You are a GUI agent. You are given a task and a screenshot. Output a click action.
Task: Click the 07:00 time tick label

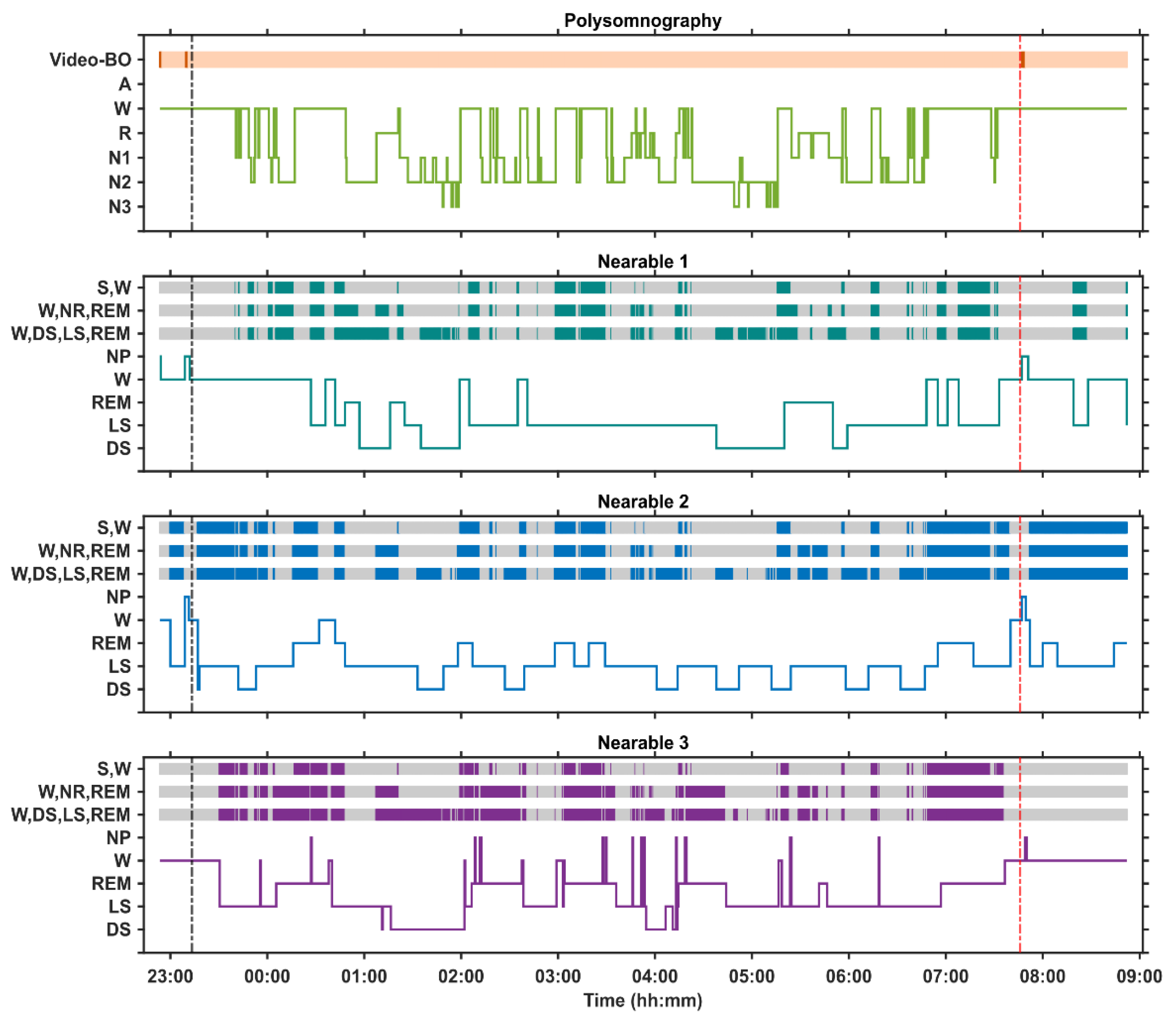pyautogui.click(x=946, y=977)
